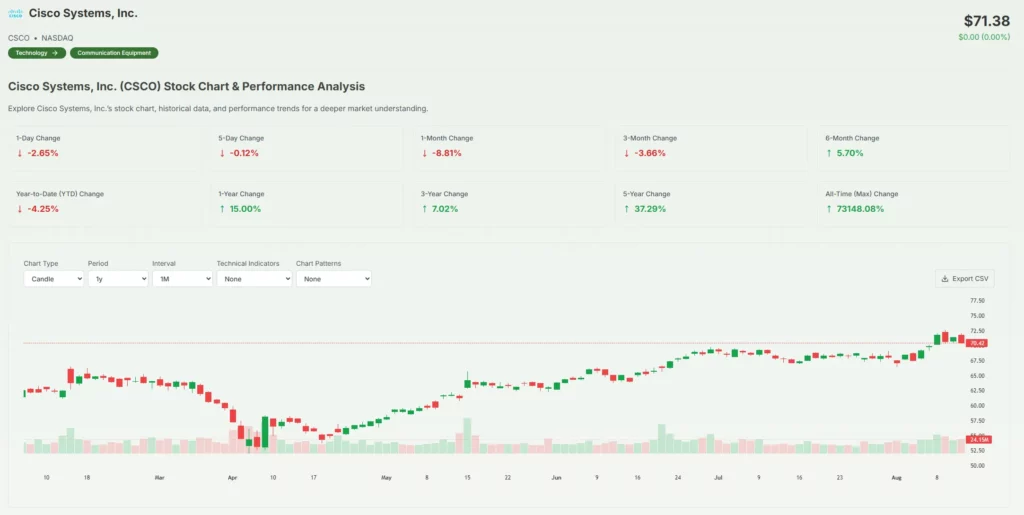This screenshot has width=1024, height=515.
Task: Click the up arrow in All-Time (Max) Change
Action: [829, 209]
